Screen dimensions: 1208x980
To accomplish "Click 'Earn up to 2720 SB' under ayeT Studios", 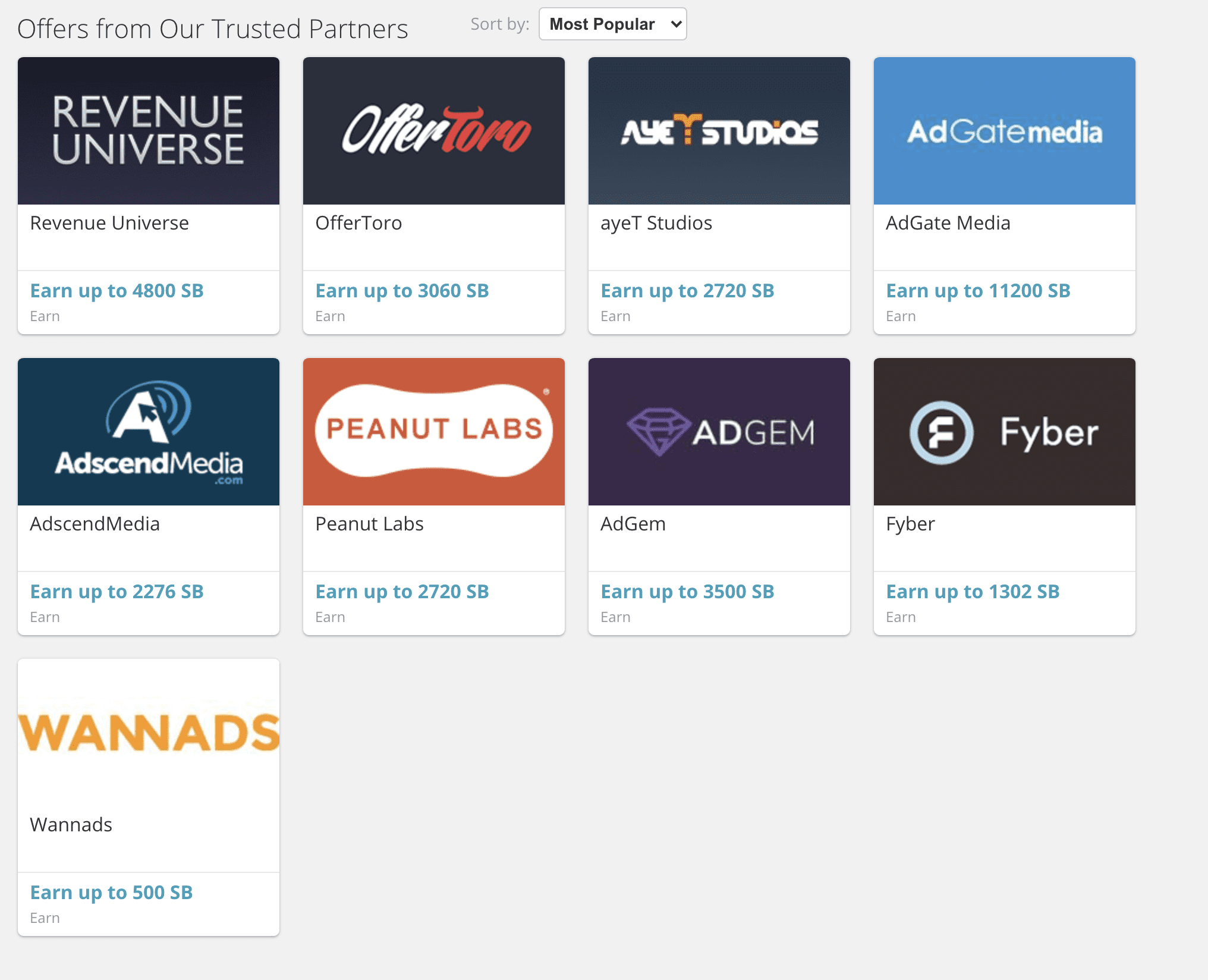I will point(688,291).
